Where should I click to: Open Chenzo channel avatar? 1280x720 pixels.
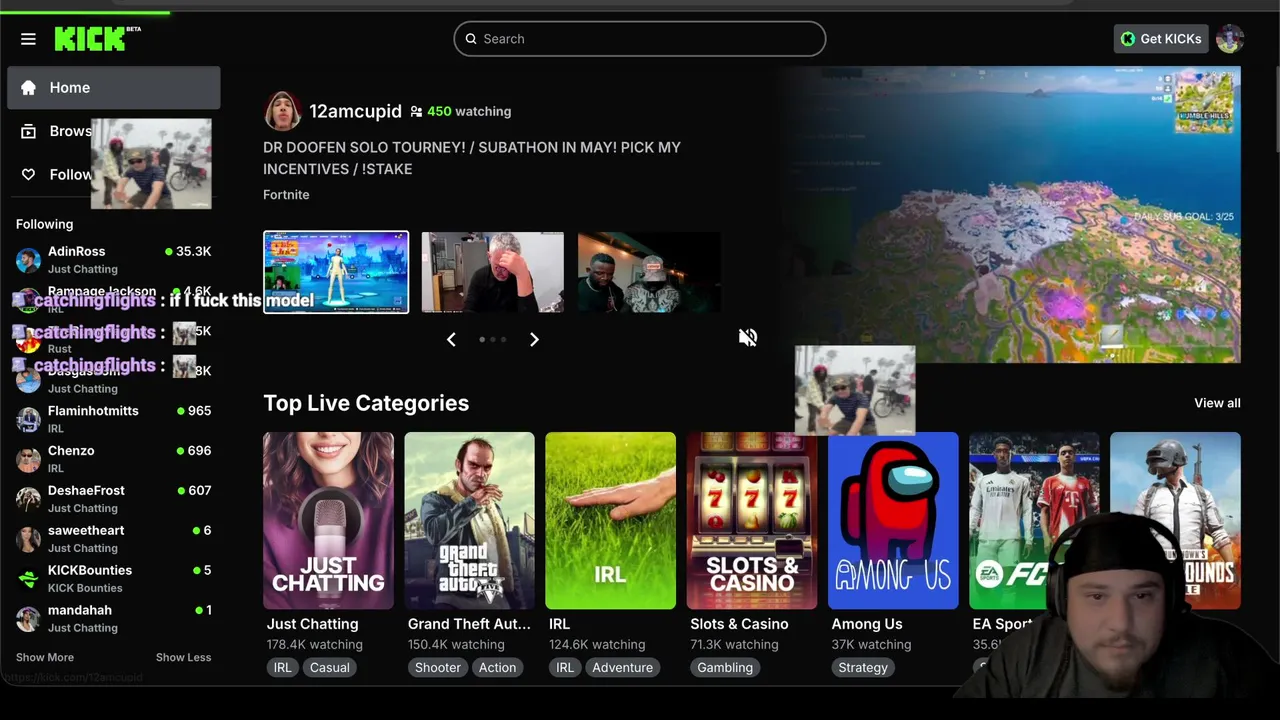[x=29, y=459]
